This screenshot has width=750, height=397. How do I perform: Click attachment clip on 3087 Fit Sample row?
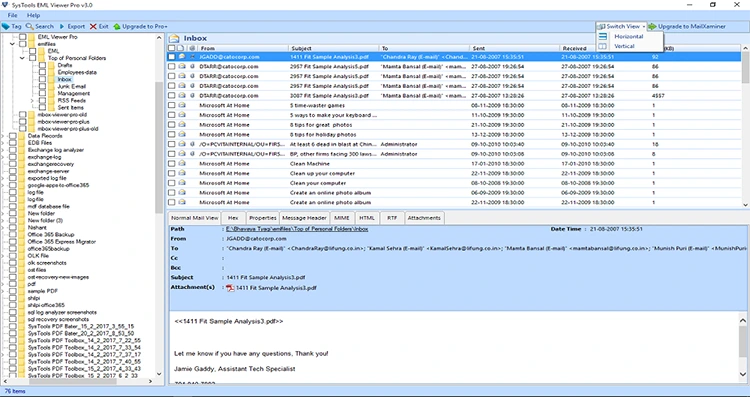[x=192, y=96]
